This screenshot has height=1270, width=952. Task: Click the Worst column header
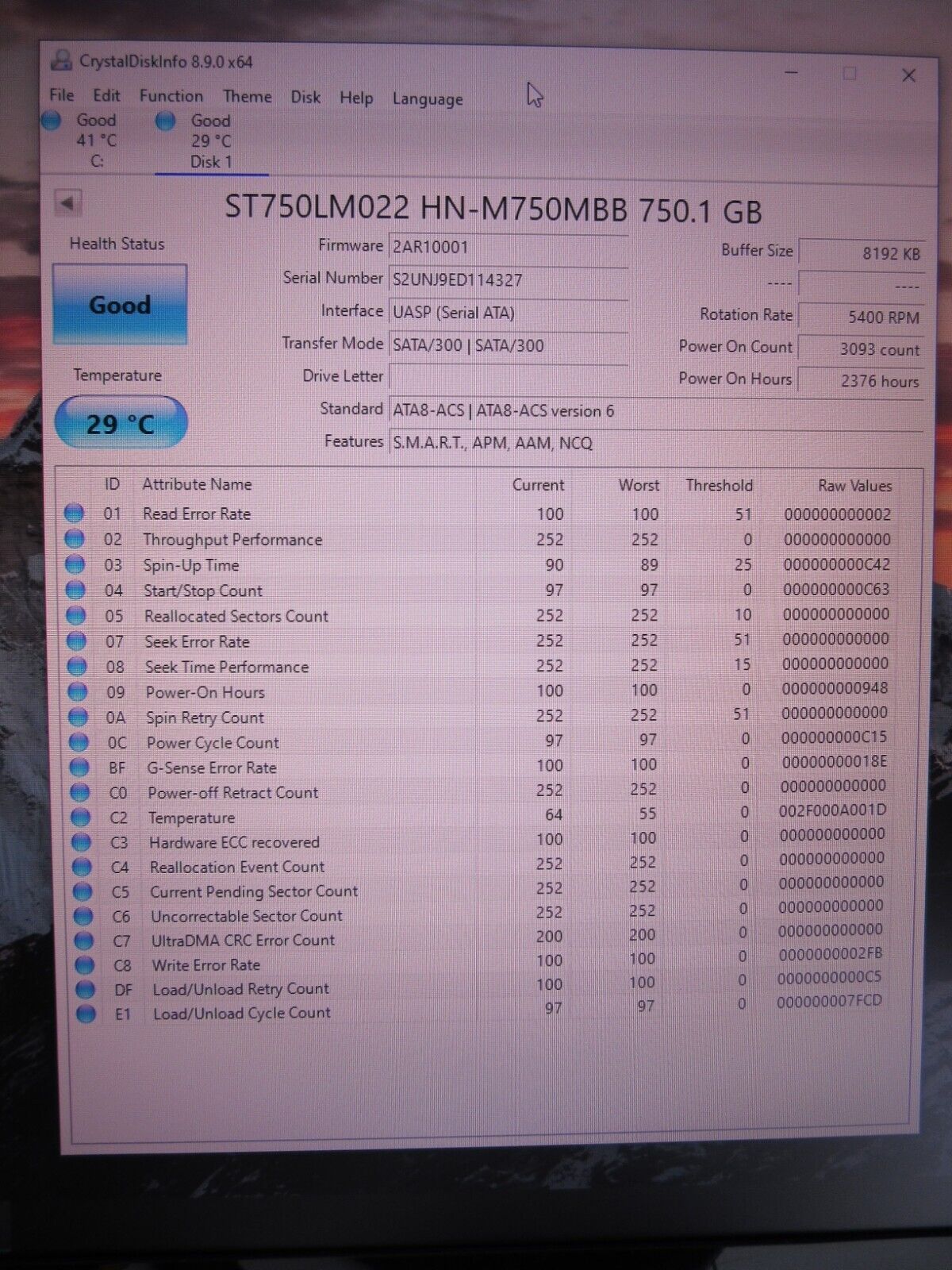639,485
